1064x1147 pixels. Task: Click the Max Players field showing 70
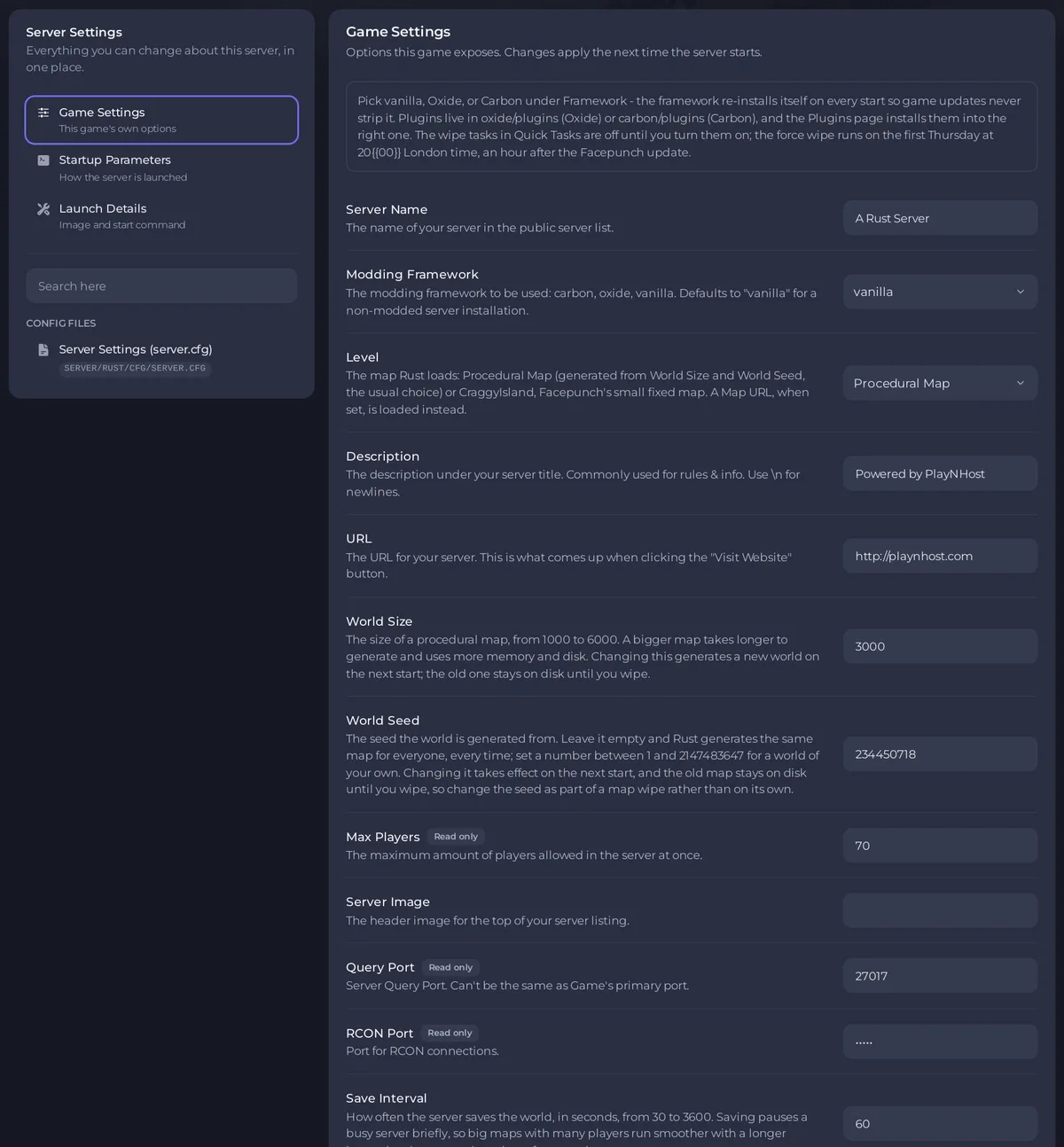940,846
